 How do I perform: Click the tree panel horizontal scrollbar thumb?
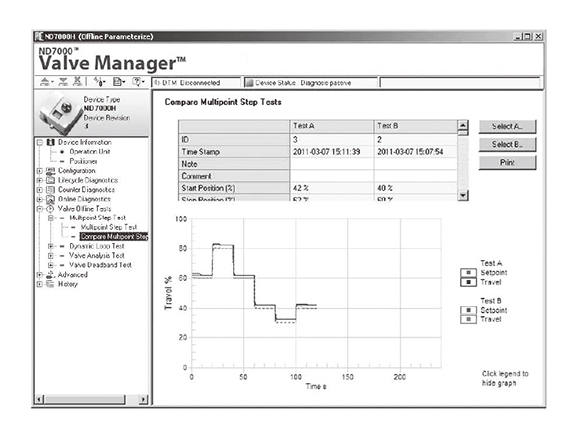tap(85, 399)
